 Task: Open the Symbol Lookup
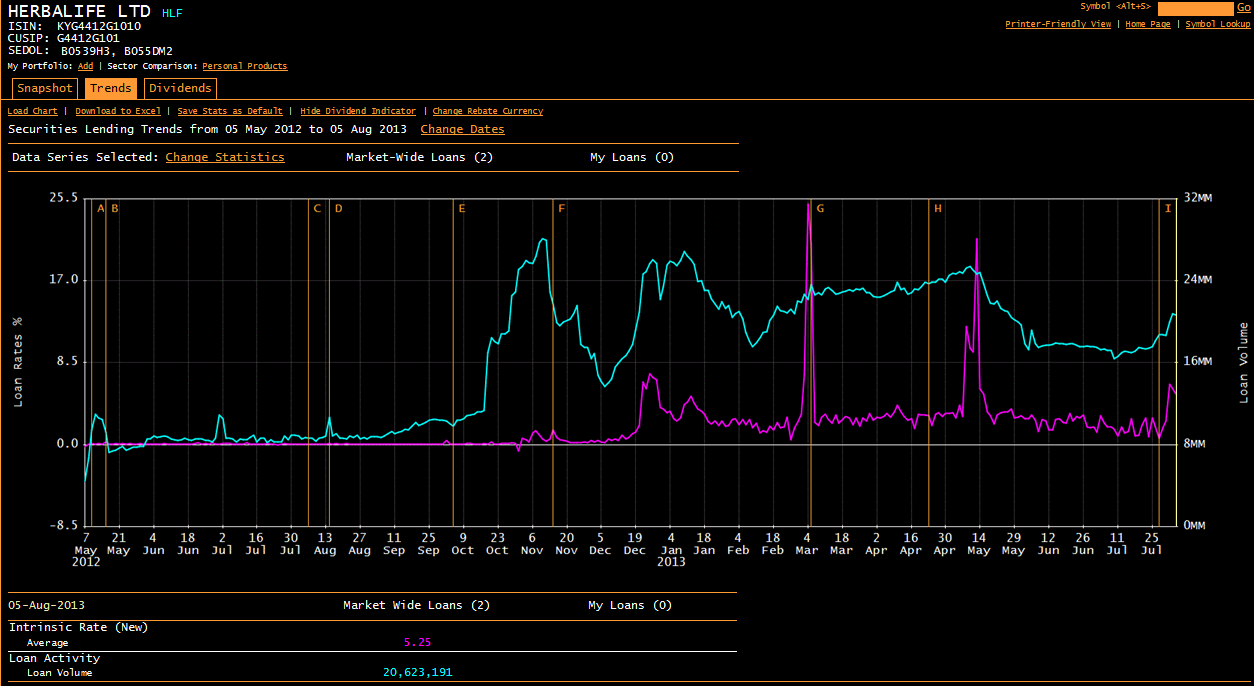pyautogui.click(x=1217, y=24)
